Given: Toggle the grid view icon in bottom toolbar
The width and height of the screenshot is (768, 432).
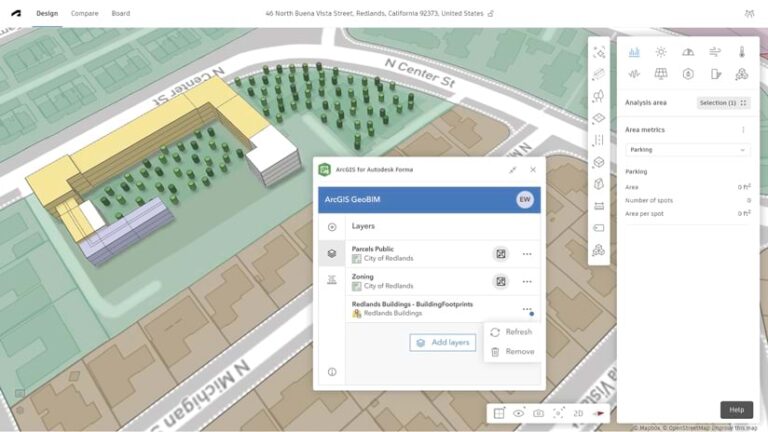Looking at the screenshot, I should coord(499,413).
